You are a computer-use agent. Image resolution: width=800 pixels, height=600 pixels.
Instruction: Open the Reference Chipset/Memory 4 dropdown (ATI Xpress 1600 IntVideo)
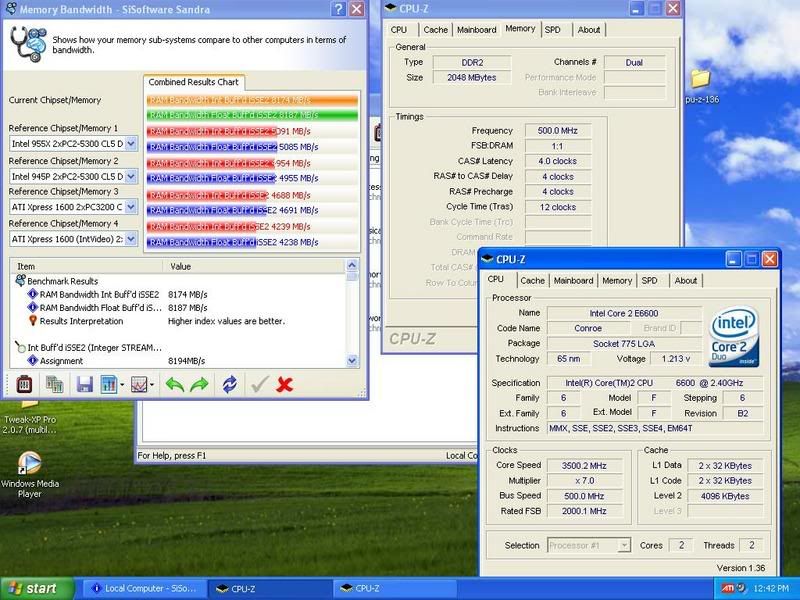click(131, 239)
